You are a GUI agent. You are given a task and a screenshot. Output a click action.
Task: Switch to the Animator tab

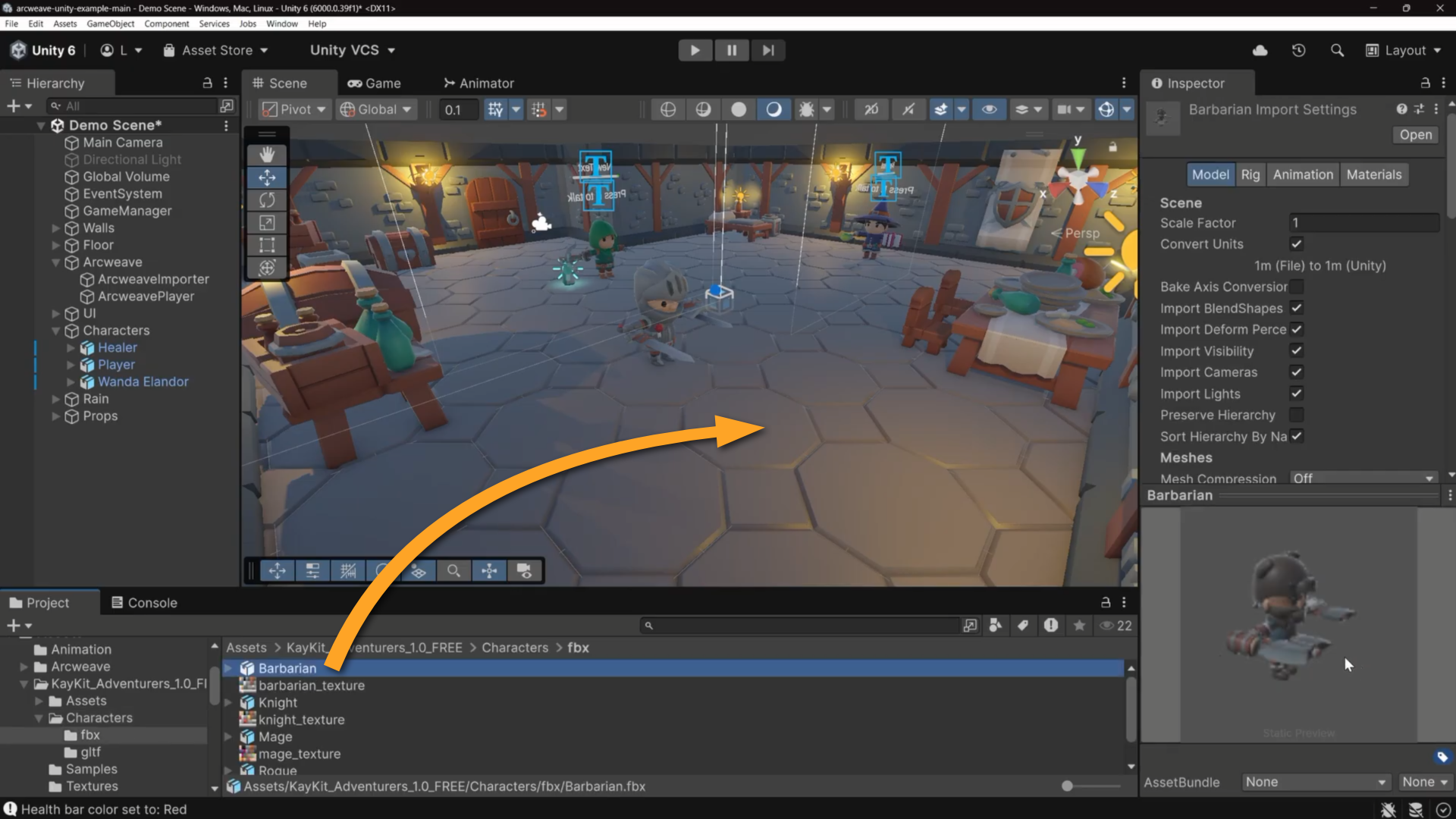(479, 83)
